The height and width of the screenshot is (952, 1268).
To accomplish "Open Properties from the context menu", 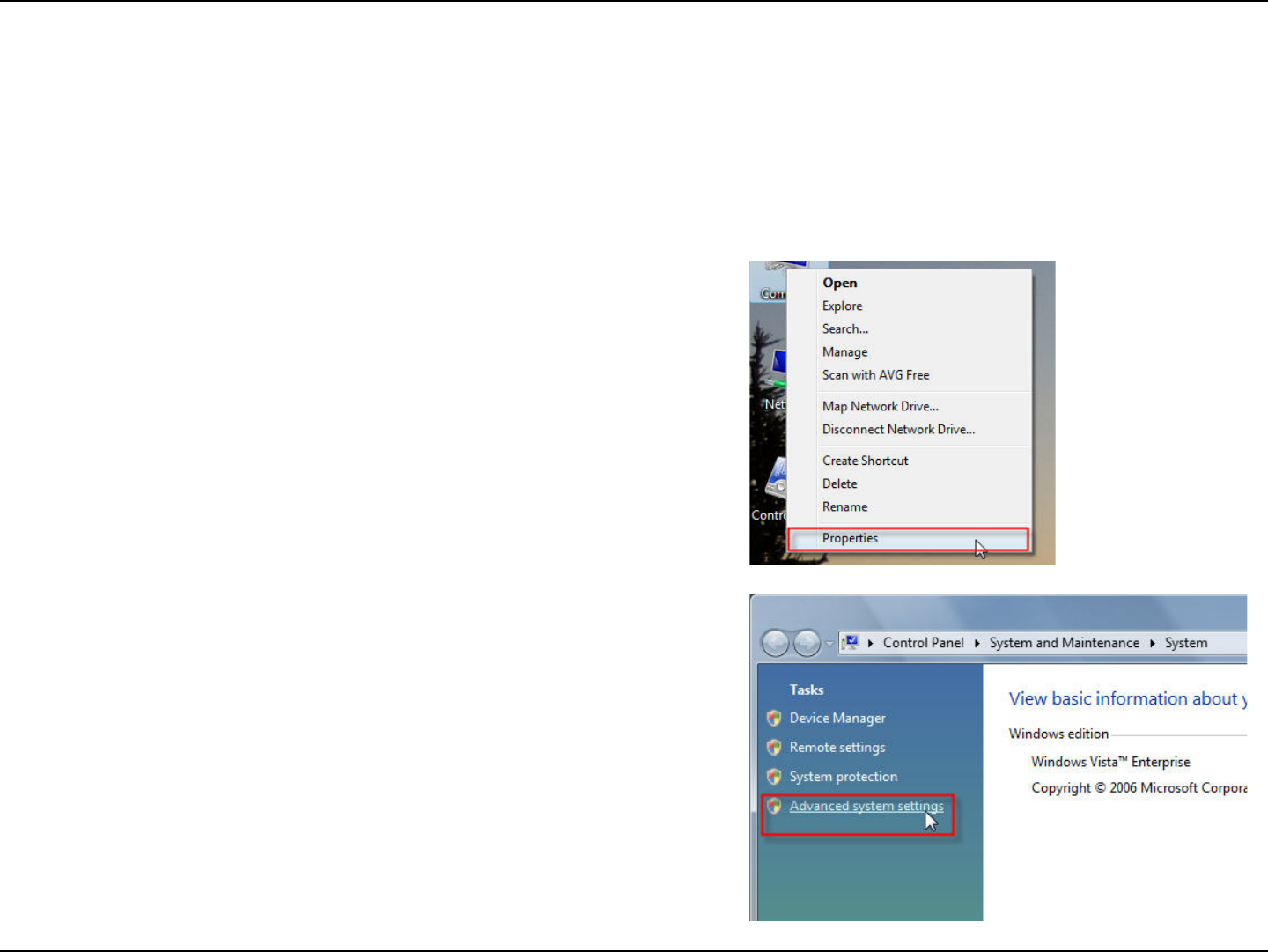I will pyautogui.click(x=908, y=538).
